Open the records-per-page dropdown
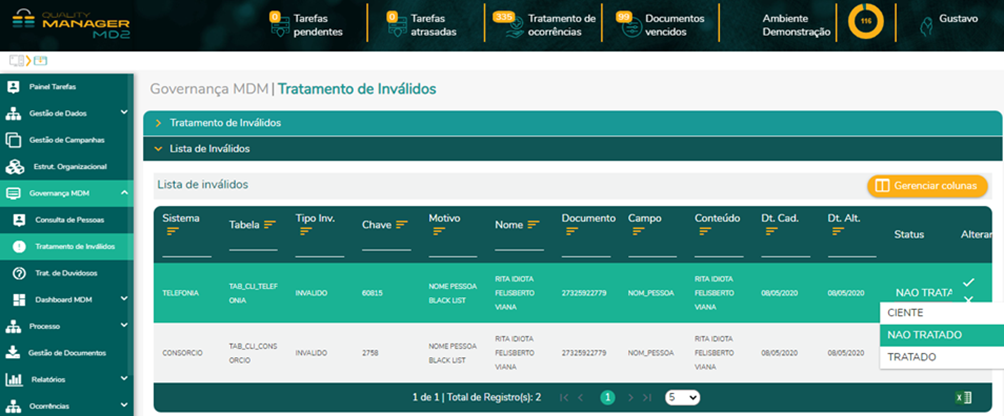 [683, 397]
